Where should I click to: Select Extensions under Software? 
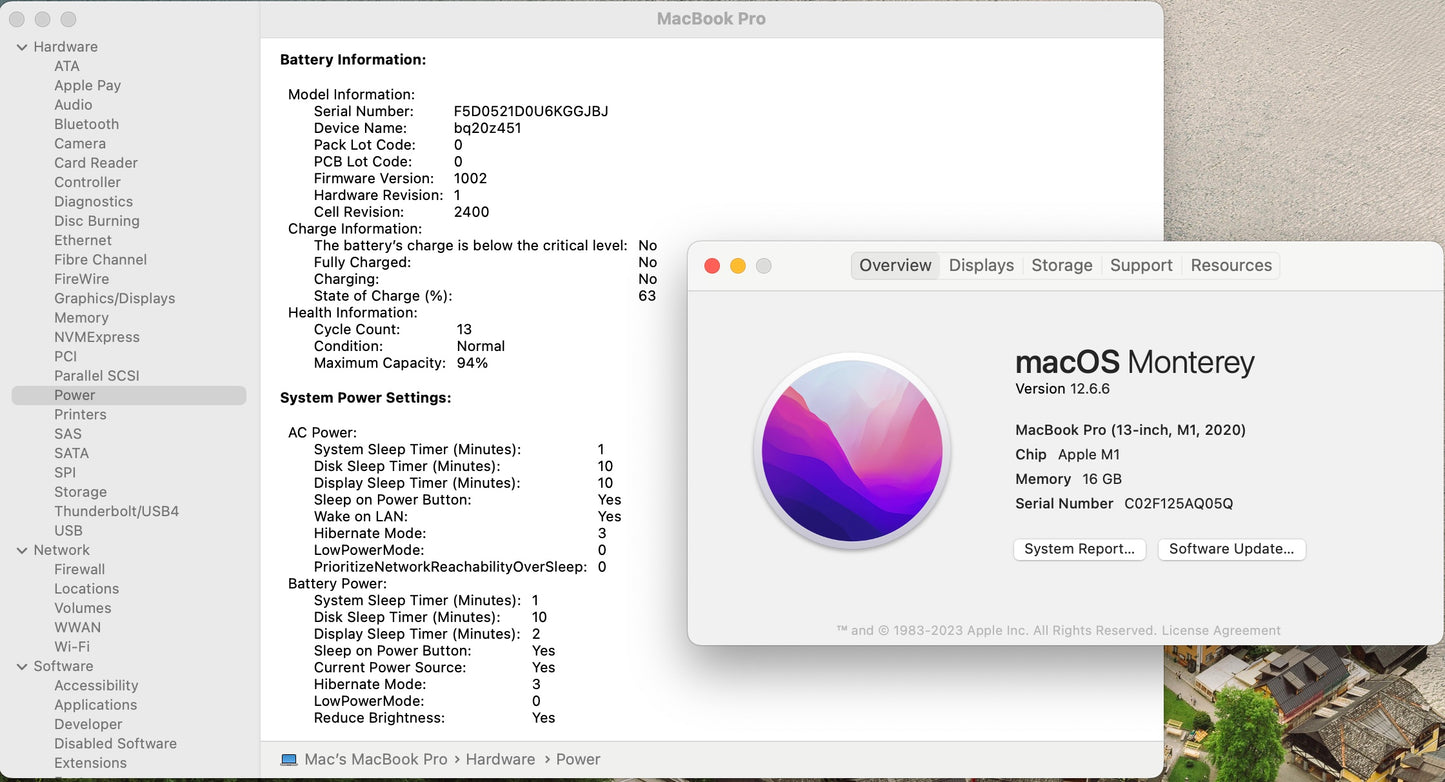coord(91,763)
